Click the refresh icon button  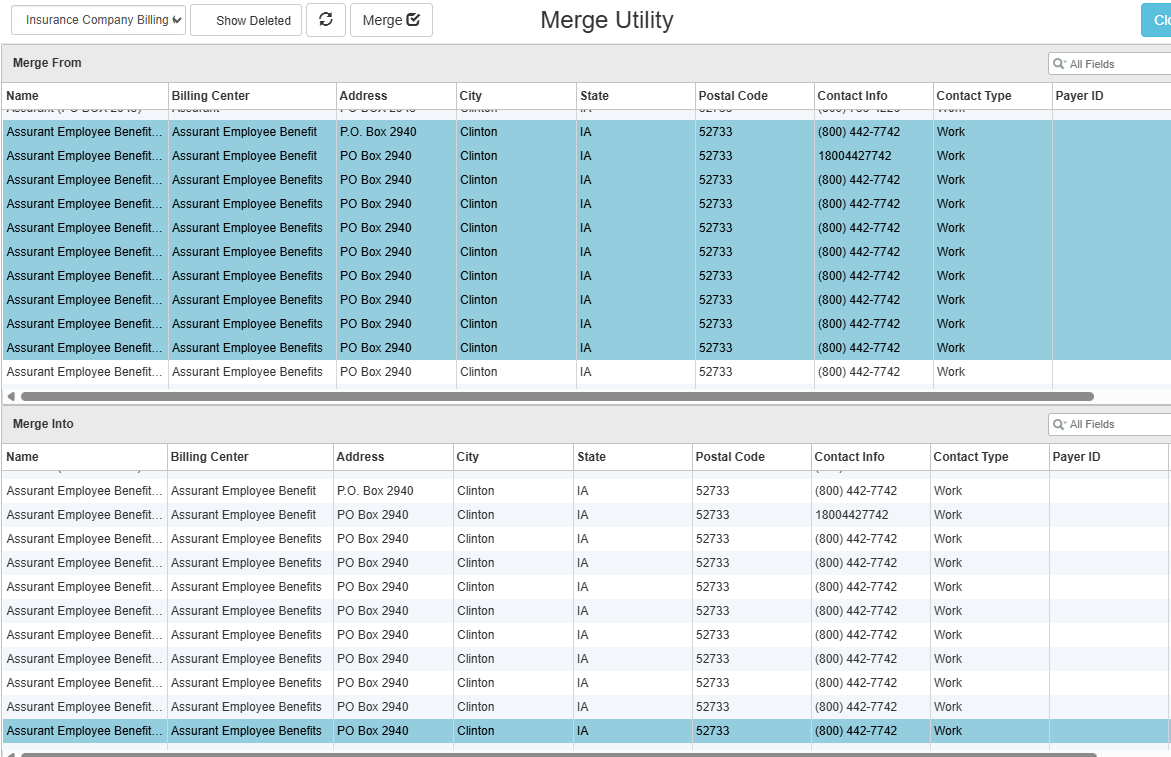point(326,20)
